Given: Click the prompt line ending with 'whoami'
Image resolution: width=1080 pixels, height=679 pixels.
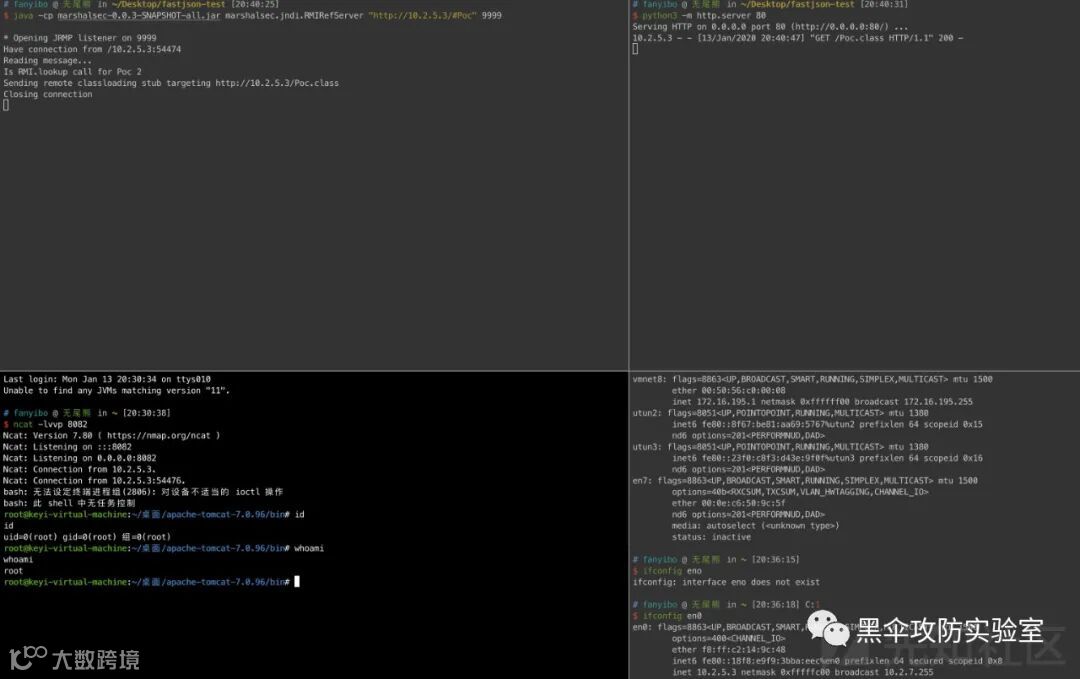Looking at the screenshot, I should click(163, 549).
